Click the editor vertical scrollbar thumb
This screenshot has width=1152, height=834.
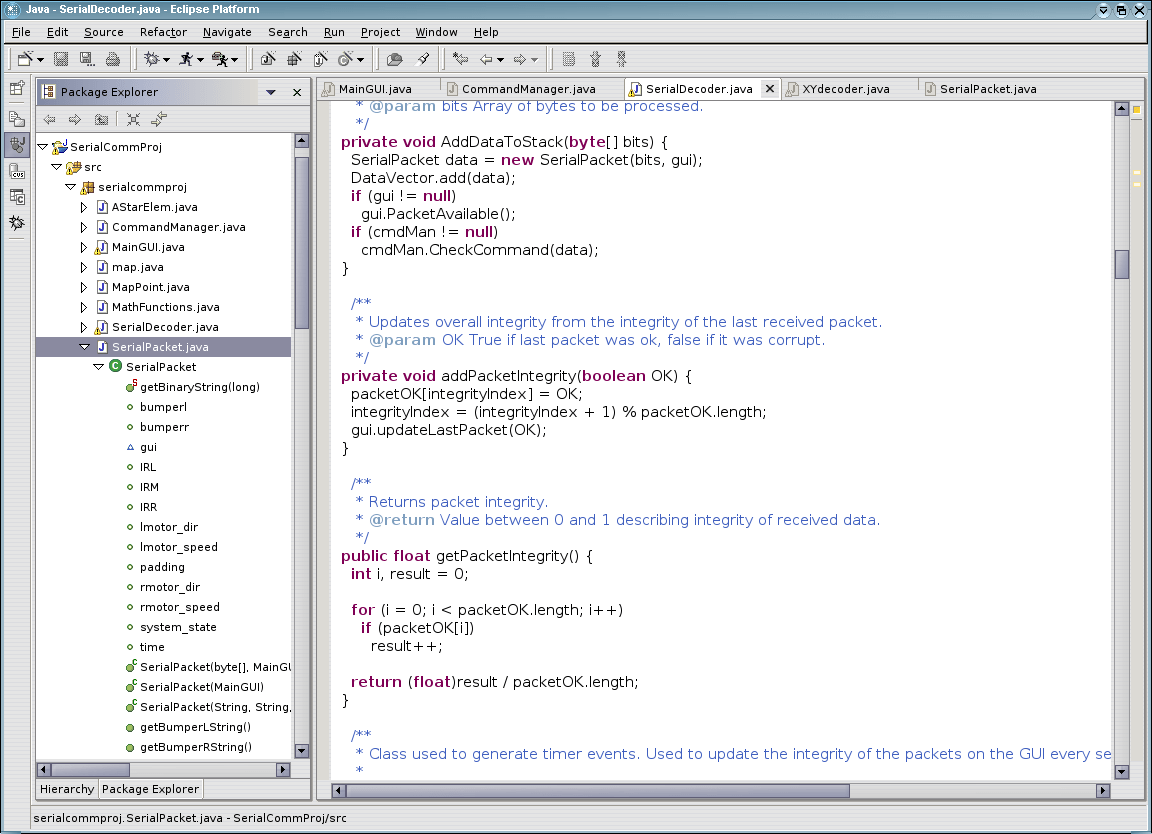[1121, 265]
